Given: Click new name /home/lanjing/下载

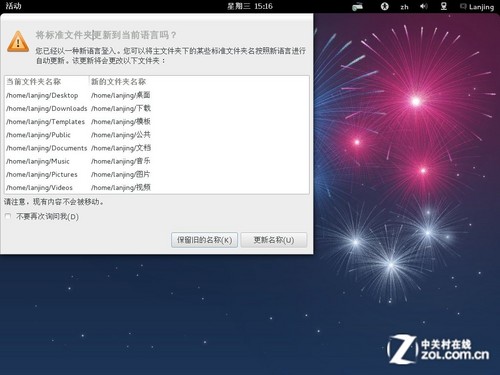Looking at the screenshot, I should pyautogui.click(x=121, y=108).
